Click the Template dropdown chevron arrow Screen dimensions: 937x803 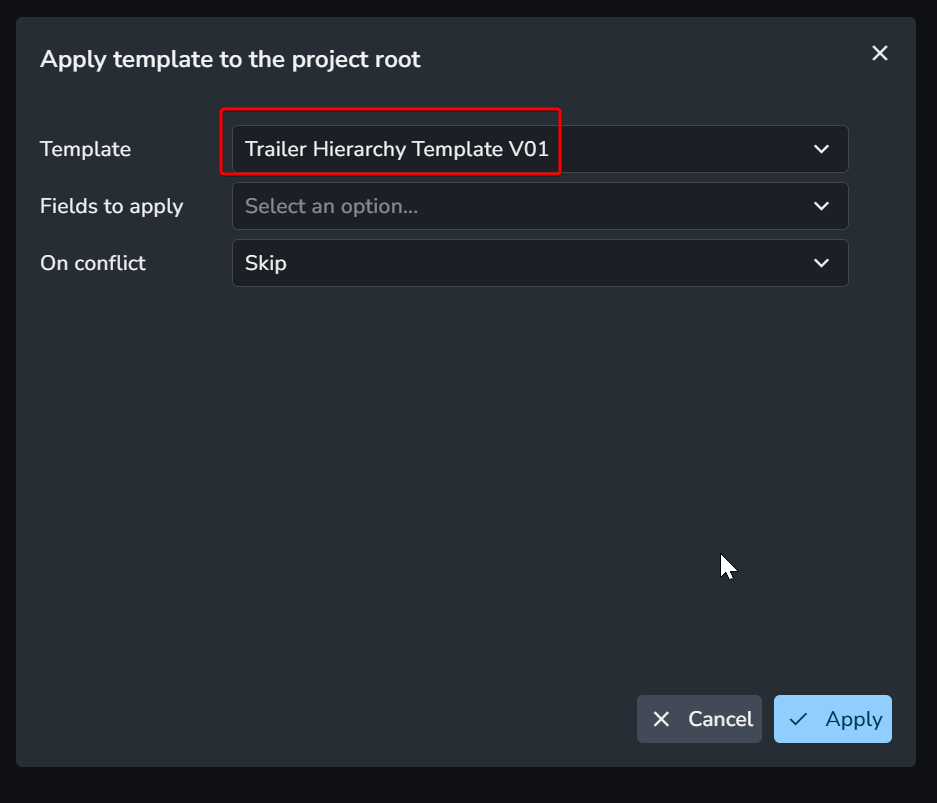(822, 149)
